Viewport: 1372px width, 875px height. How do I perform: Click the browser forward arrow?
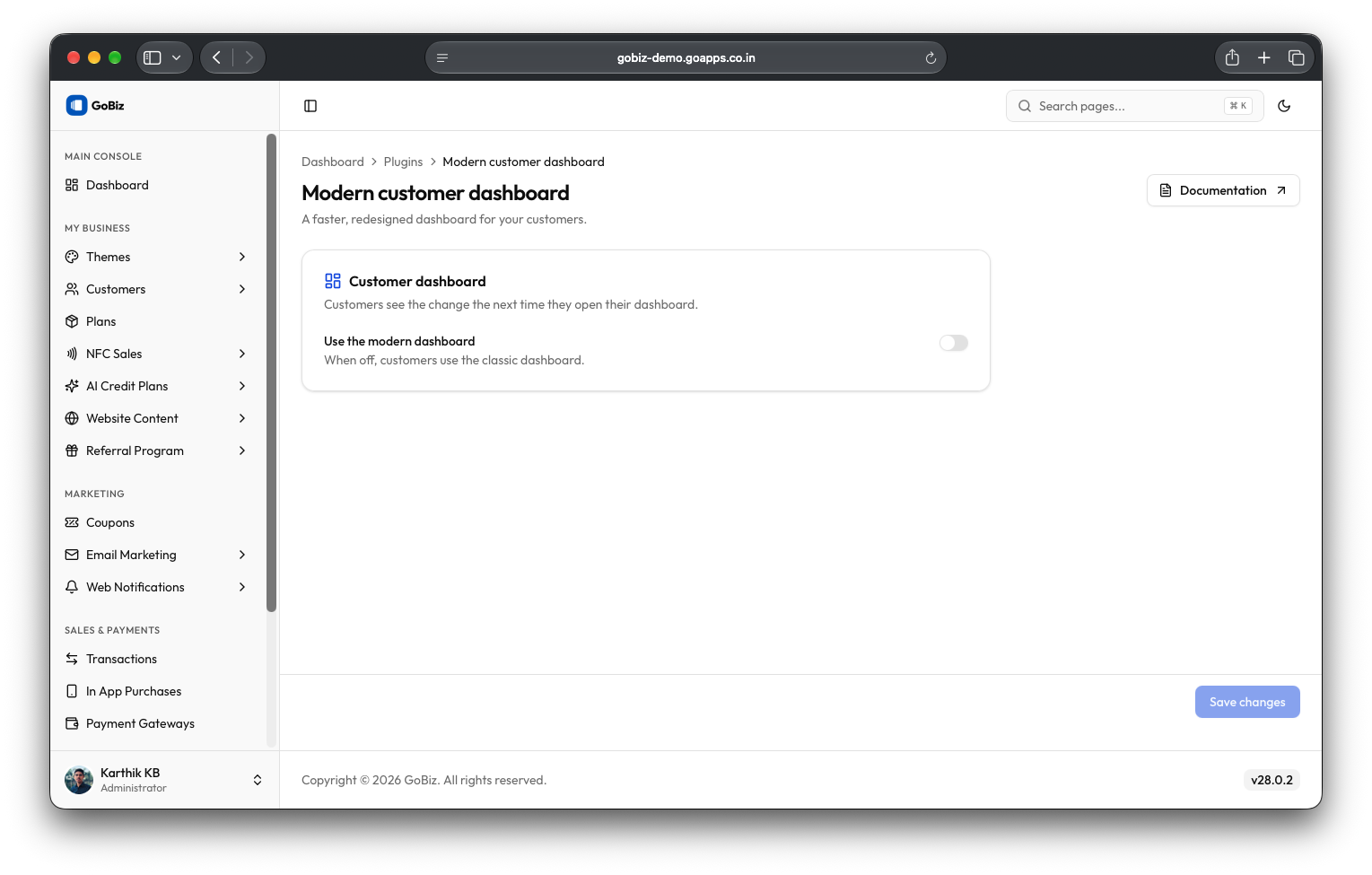[249, 57]
